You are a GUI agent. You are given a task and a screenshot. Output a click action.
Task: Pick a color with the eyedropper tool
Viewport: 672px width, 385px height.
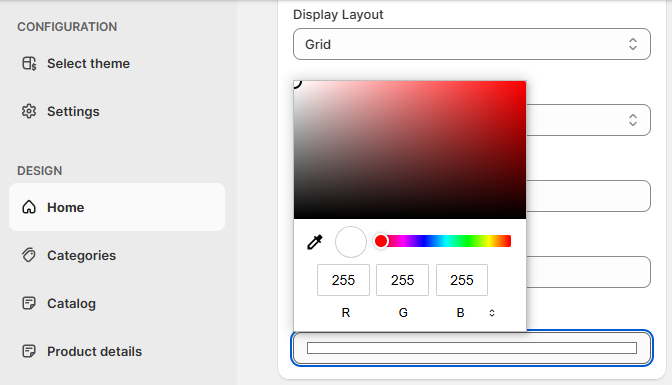(315, 242)
